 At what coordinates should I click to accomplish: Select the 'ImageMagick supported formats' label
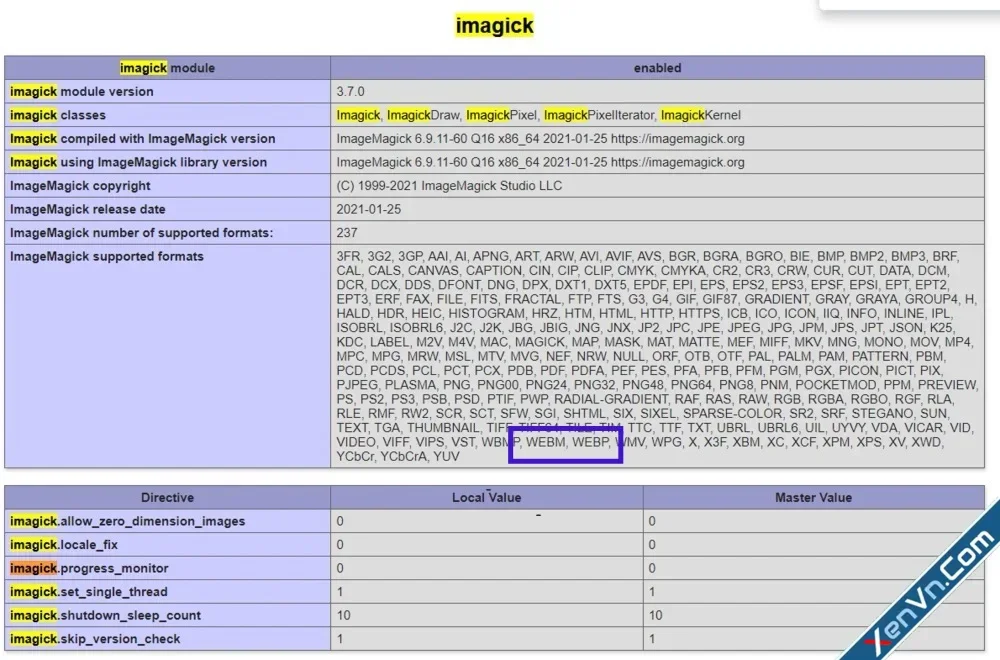point(107,256)
